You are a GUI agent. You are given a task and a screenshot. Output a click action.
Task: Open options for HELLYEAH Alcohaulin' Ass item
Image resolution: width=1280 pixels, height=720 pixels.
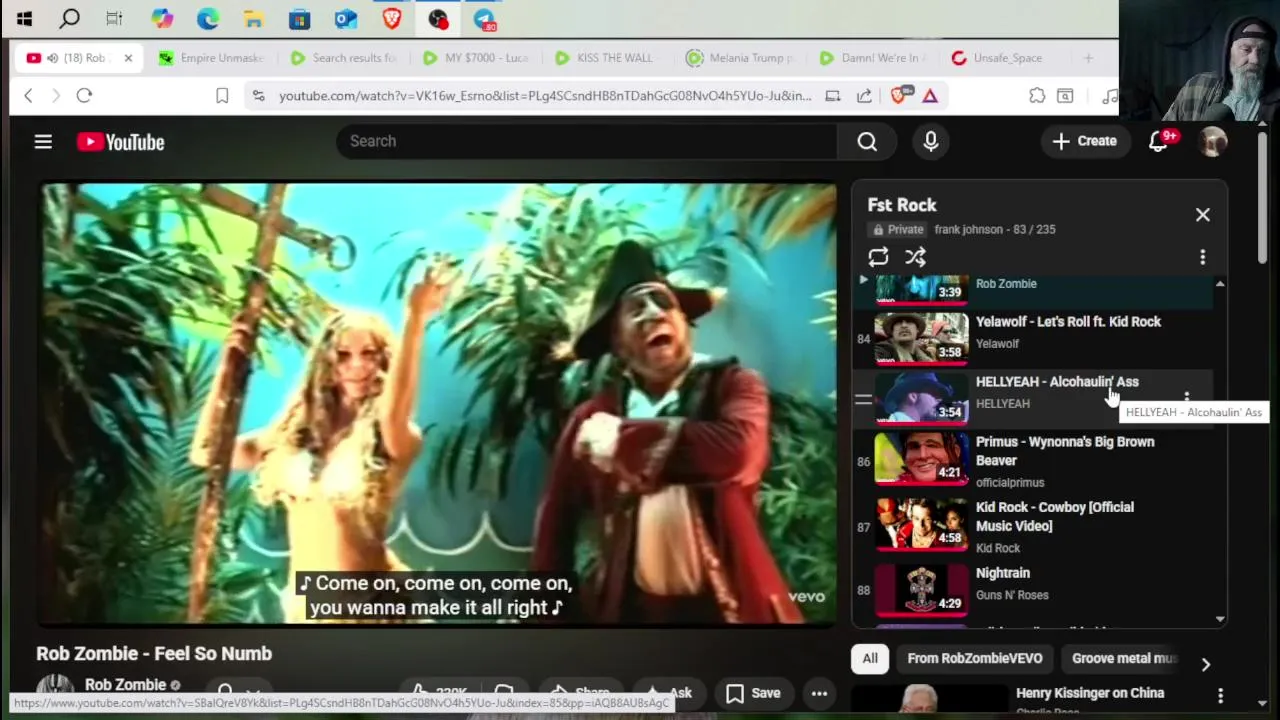(x=1187, y=398)
